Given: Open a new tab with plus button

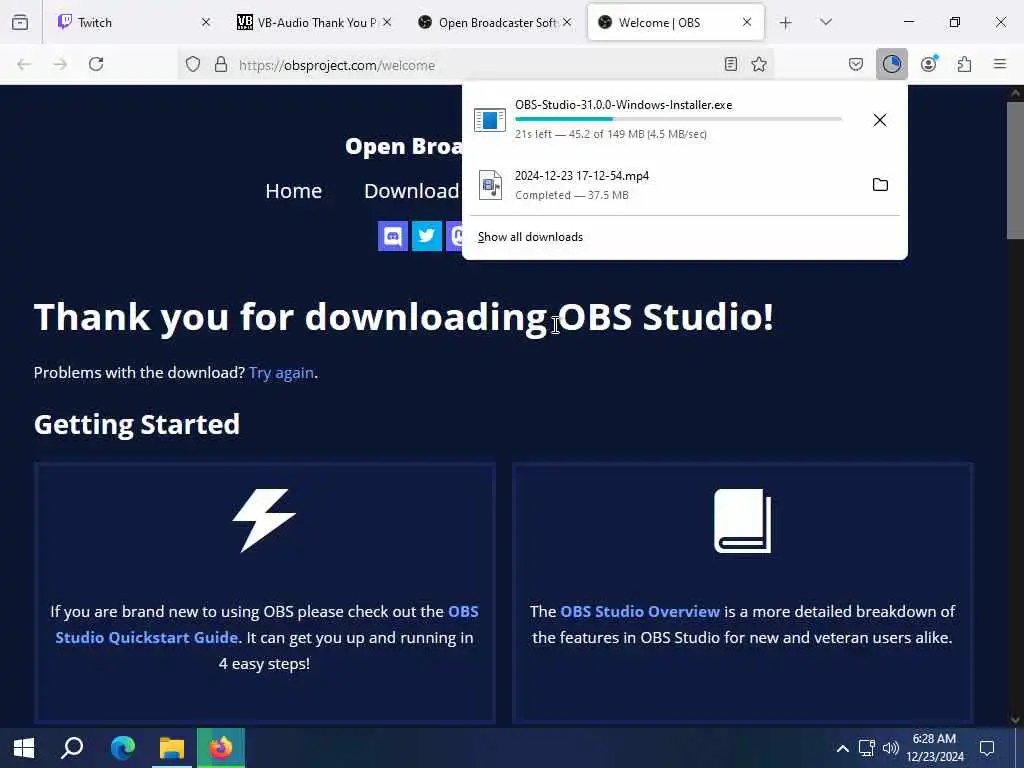Looking at the screenshot, I should [x=786, y=23].
